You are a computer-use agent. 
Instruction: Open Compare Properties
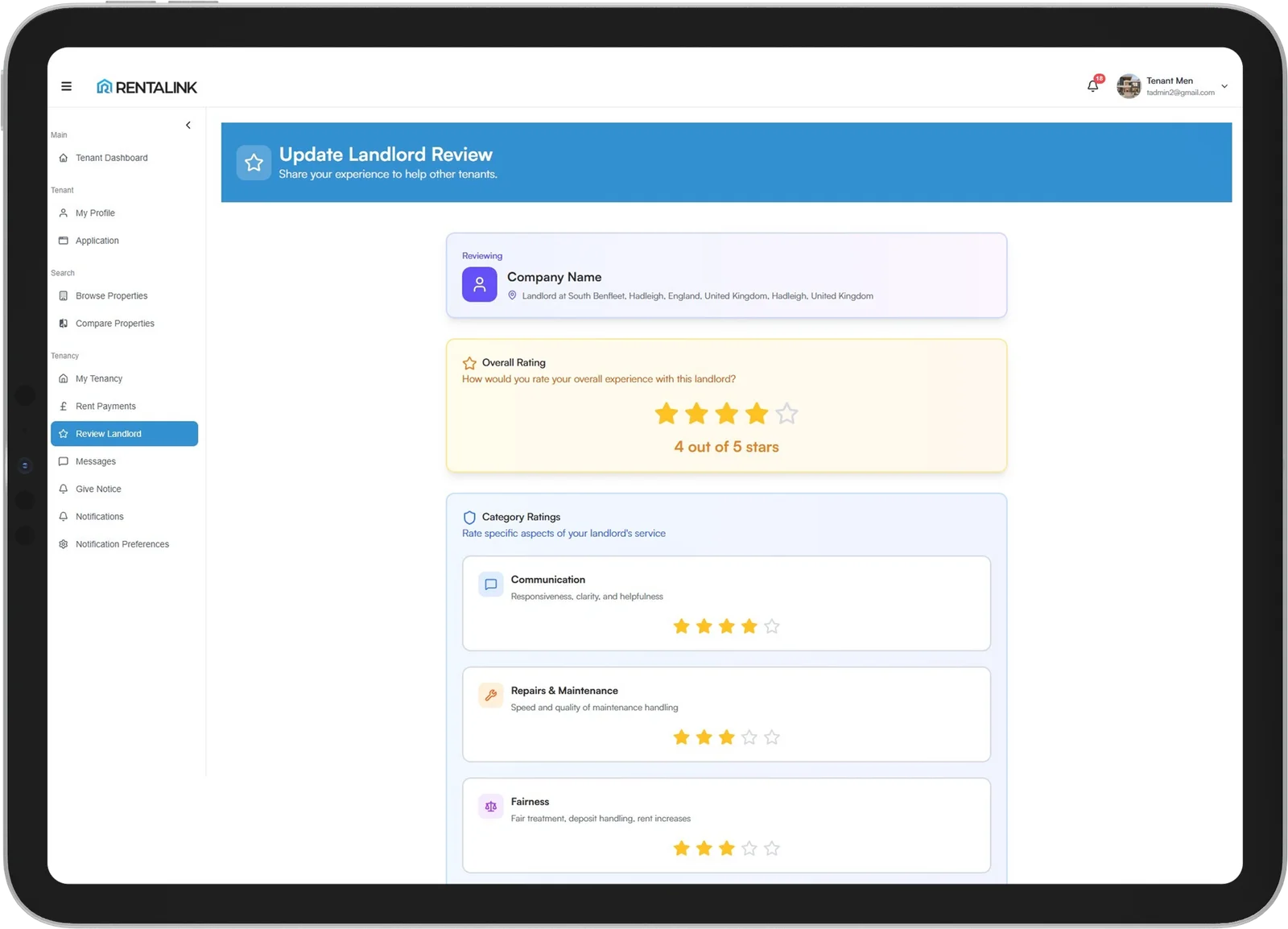tap(124, 324)
